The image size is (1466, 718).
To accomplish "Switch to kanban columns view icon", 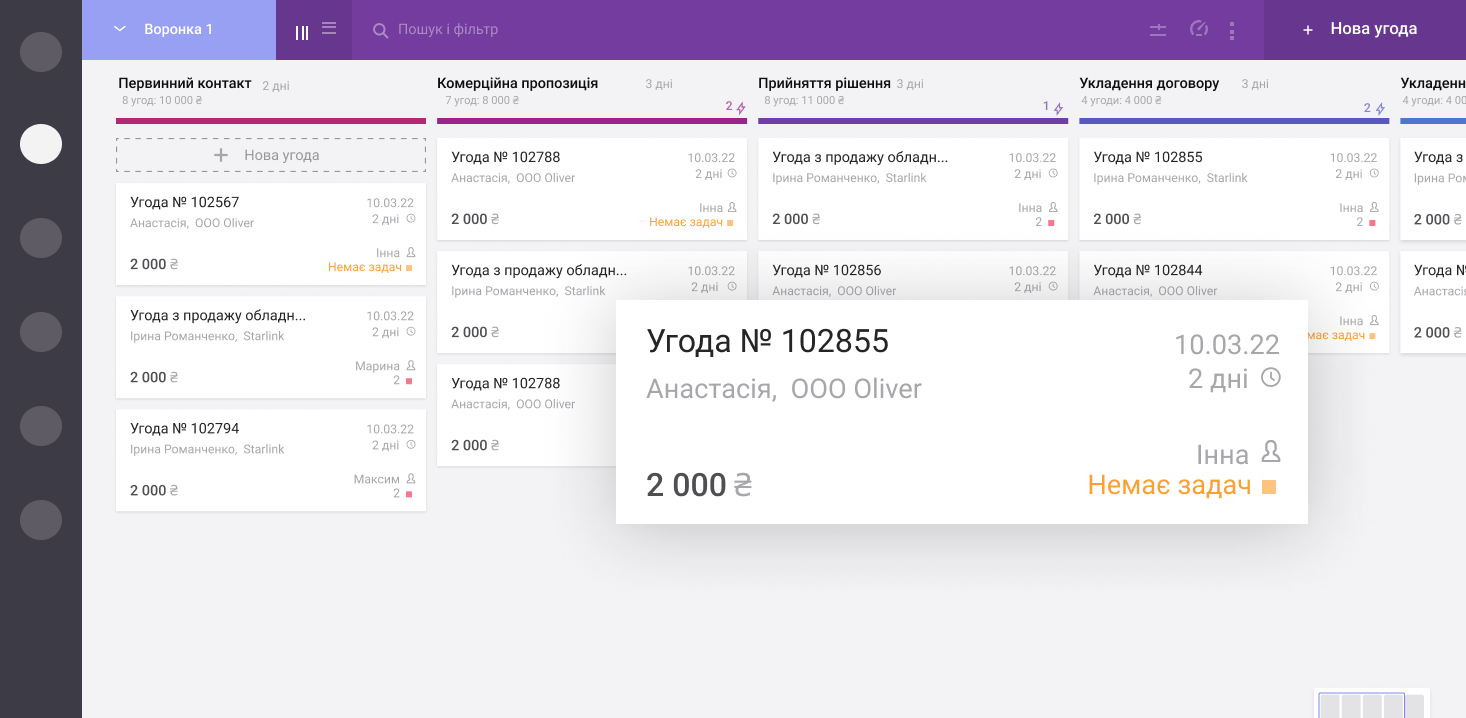I will (302, 32).
